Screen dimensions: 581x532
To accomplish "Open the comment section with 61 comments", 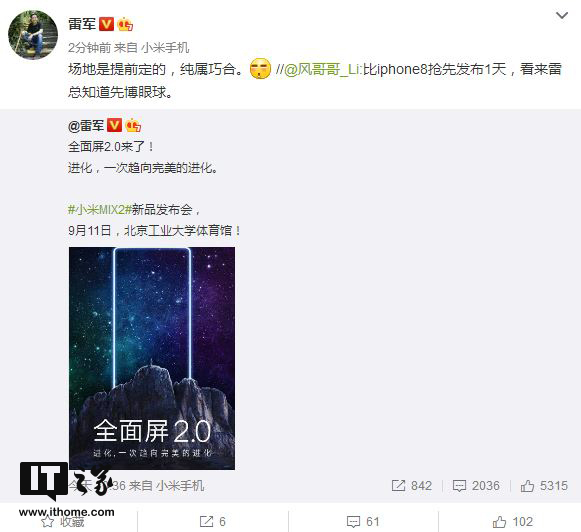I will (363, 522).
